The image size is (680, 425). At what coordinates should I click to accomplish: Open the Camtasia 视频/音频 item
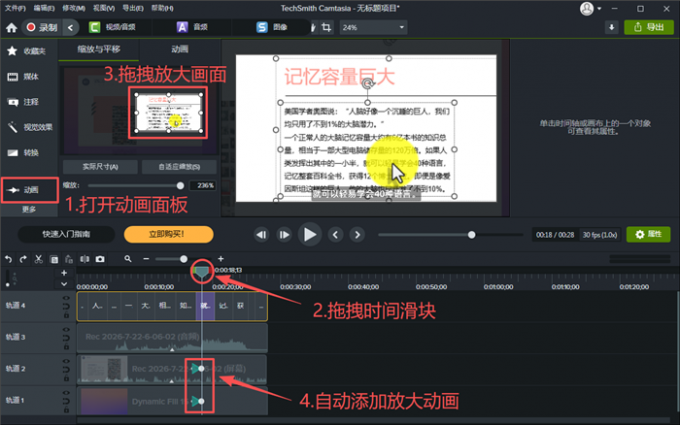click(112, 27)
